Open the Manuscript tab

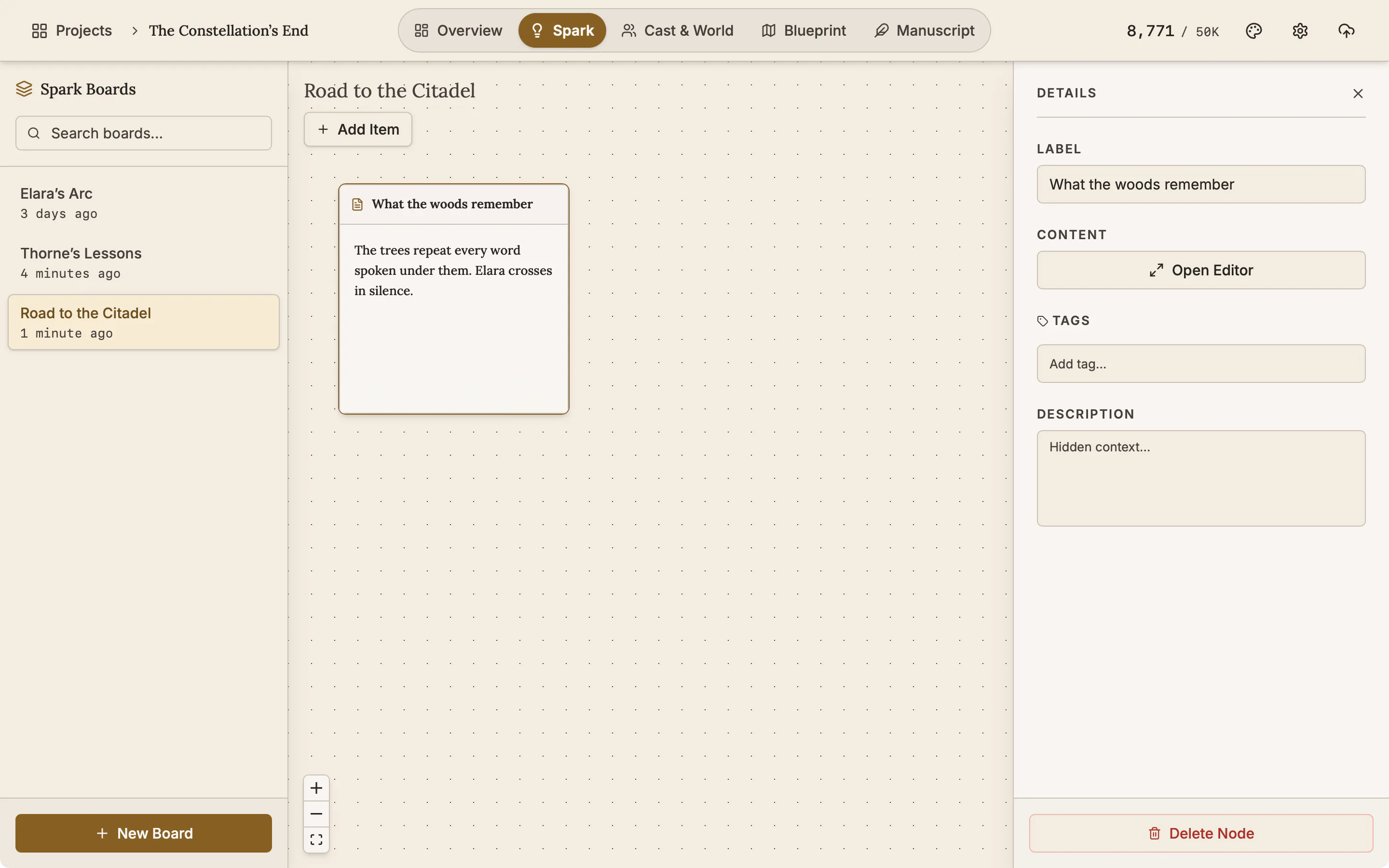[924, 30]
